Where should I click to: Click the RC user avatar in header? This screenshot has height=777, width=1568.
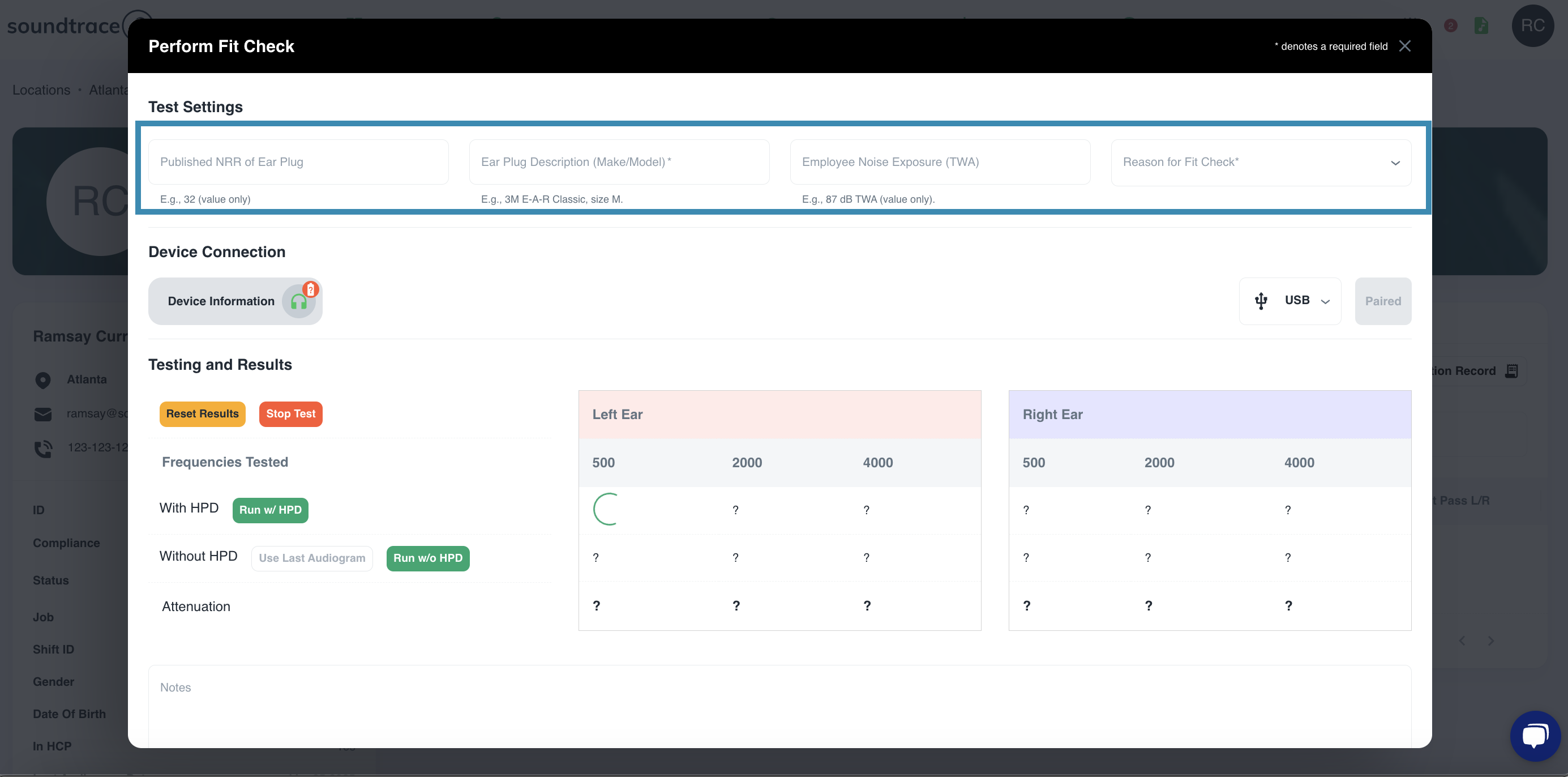tap(1532, 25)
